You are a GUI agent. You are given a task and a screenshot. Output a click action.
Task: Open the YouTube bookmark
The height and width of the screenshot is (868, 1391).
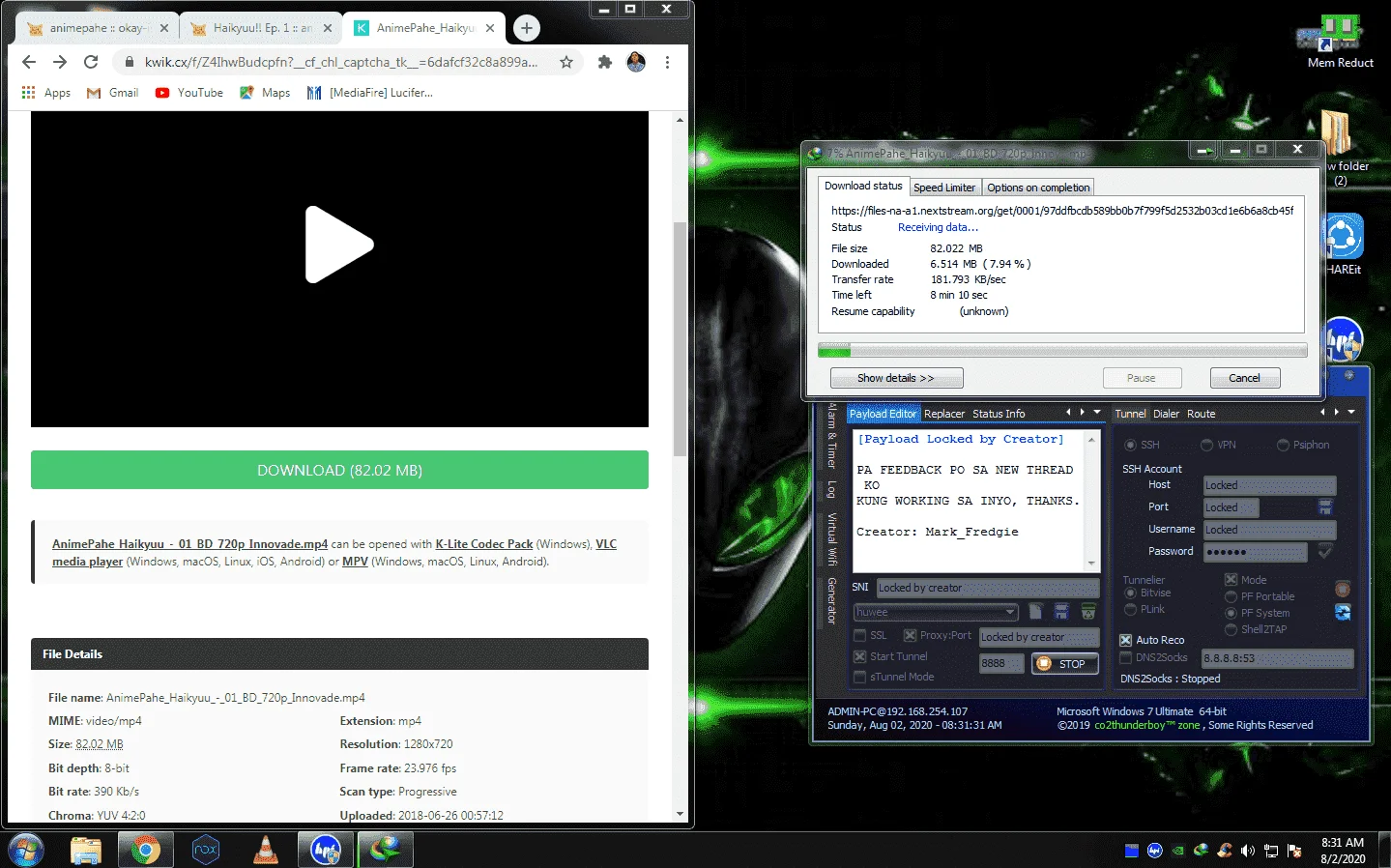[x=189, y=93]
